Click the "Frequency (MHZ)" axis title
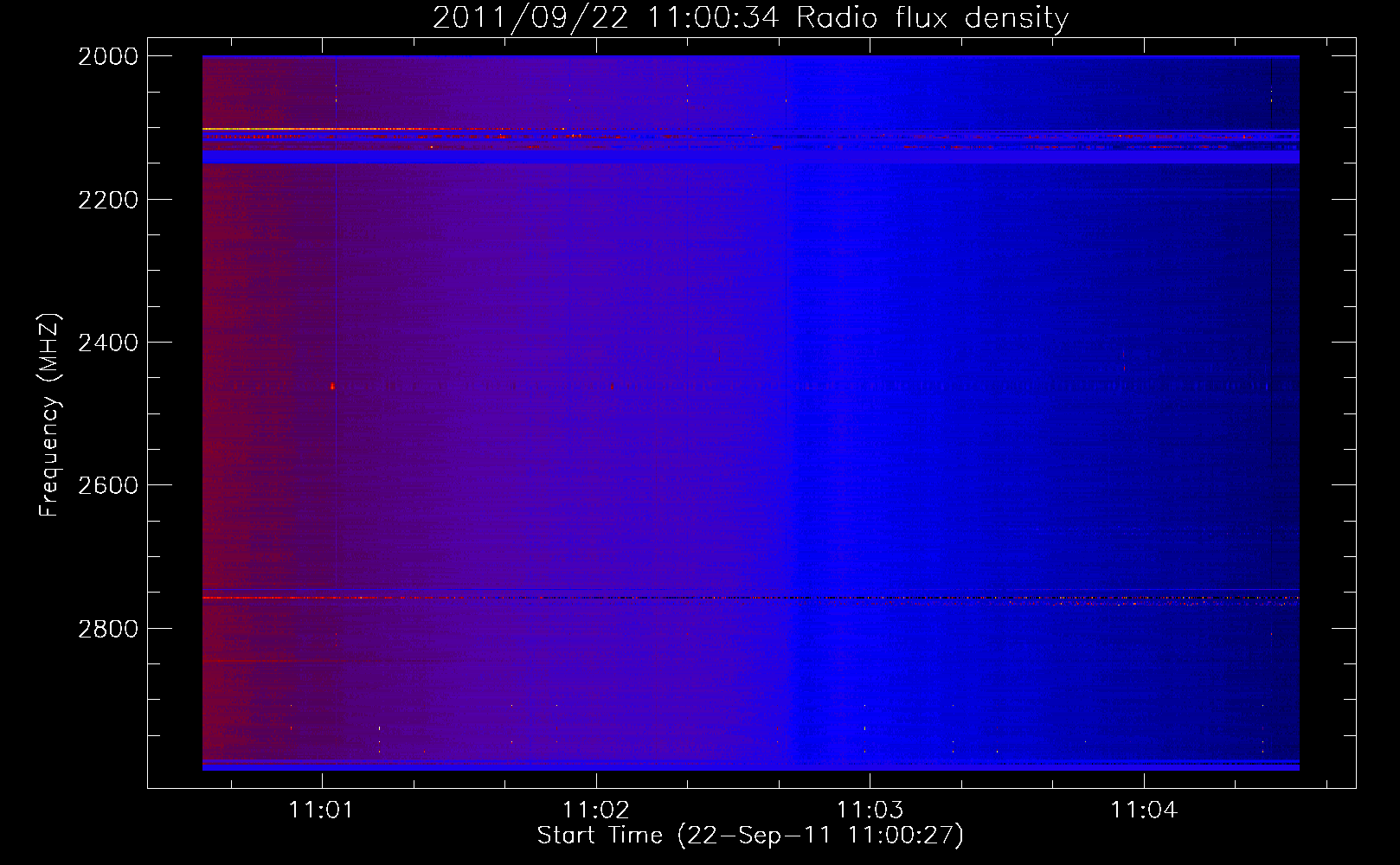 [x=50, y=415]
